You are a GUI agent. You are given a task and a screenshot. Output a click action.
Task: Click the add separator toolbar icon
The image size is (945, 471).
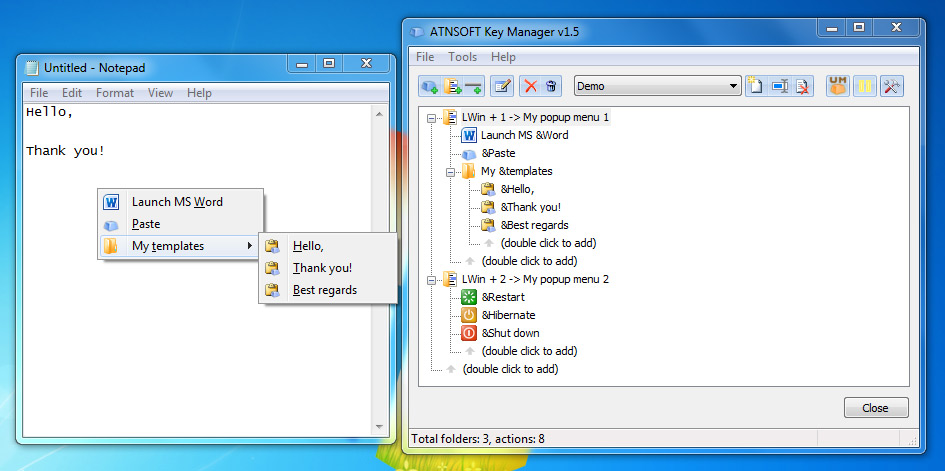(x=474, y=86)
